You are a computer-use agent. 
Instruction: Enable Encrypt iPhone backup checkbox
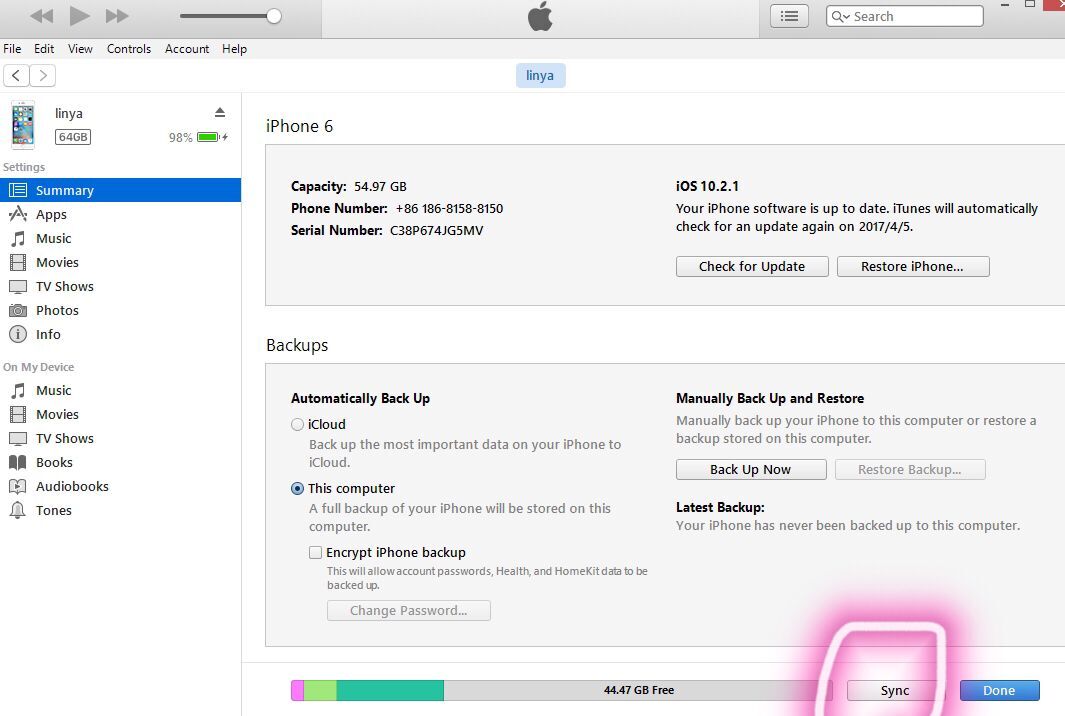click(x=315, y=552)
